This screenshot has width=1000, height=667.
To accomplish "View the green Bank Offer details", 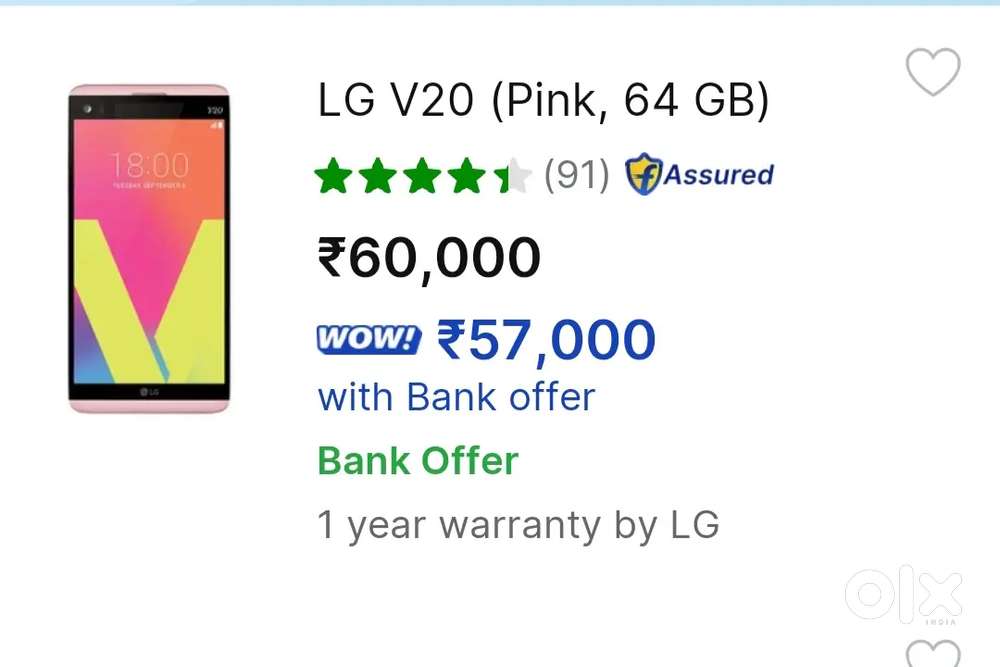I will [x=418, y=461].
